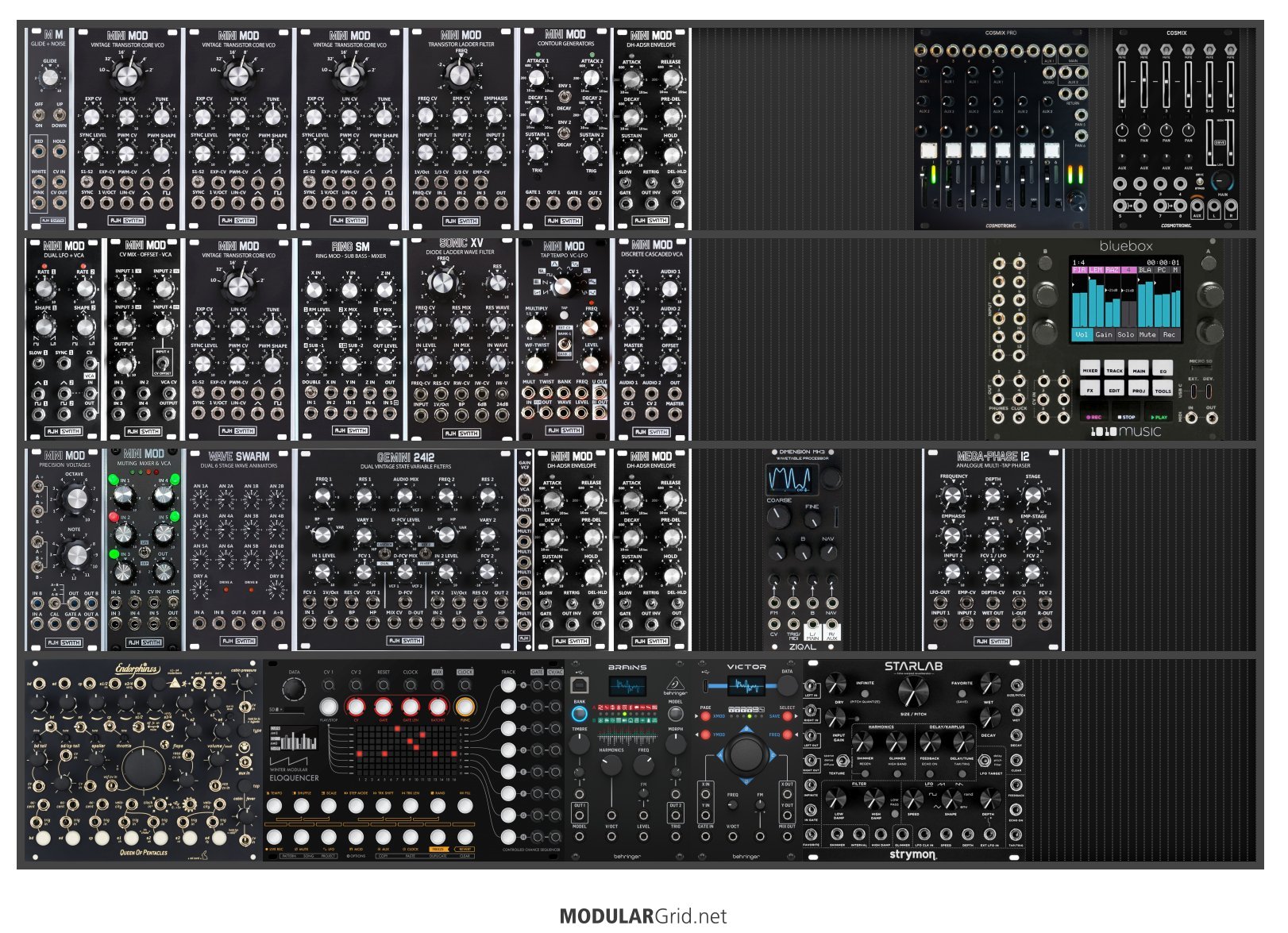Screen dimensions: 1288x933
Task: Tap the sd trigger pad on Queen of Pentacles
Action: [73, 838]
